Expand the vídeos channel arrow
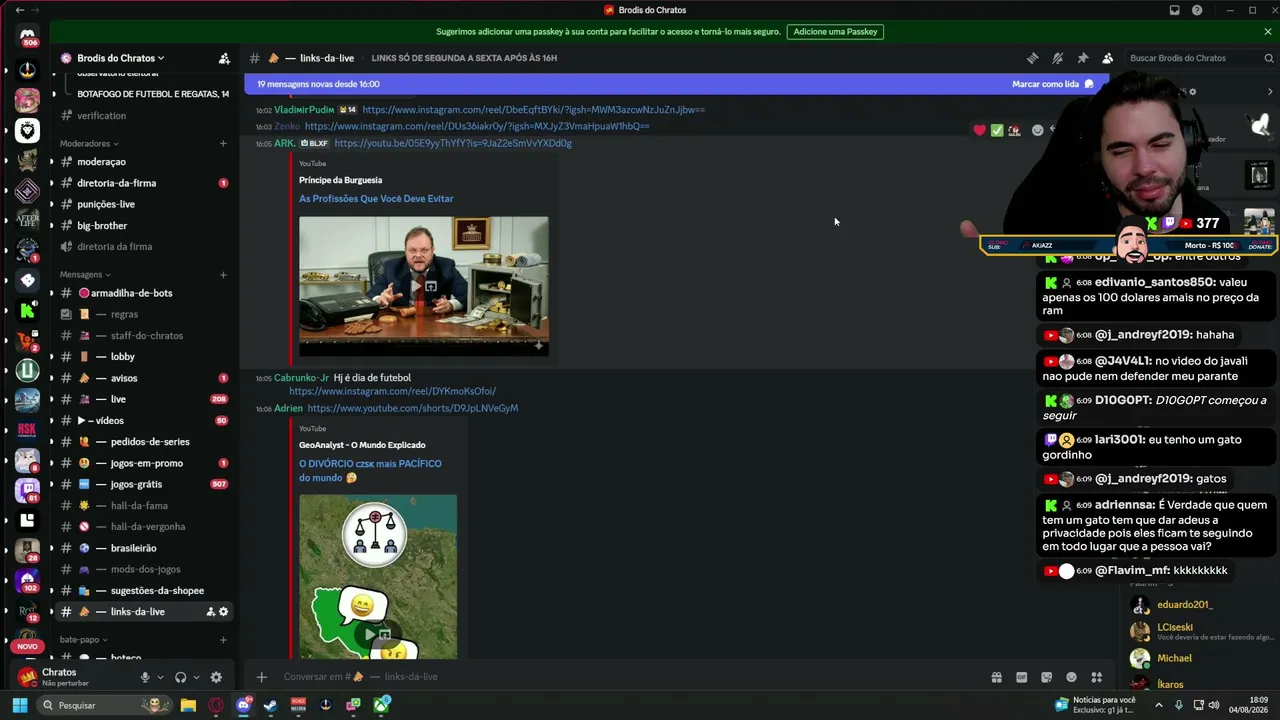Screen dimensions: 1280x720 pos(81,420)
